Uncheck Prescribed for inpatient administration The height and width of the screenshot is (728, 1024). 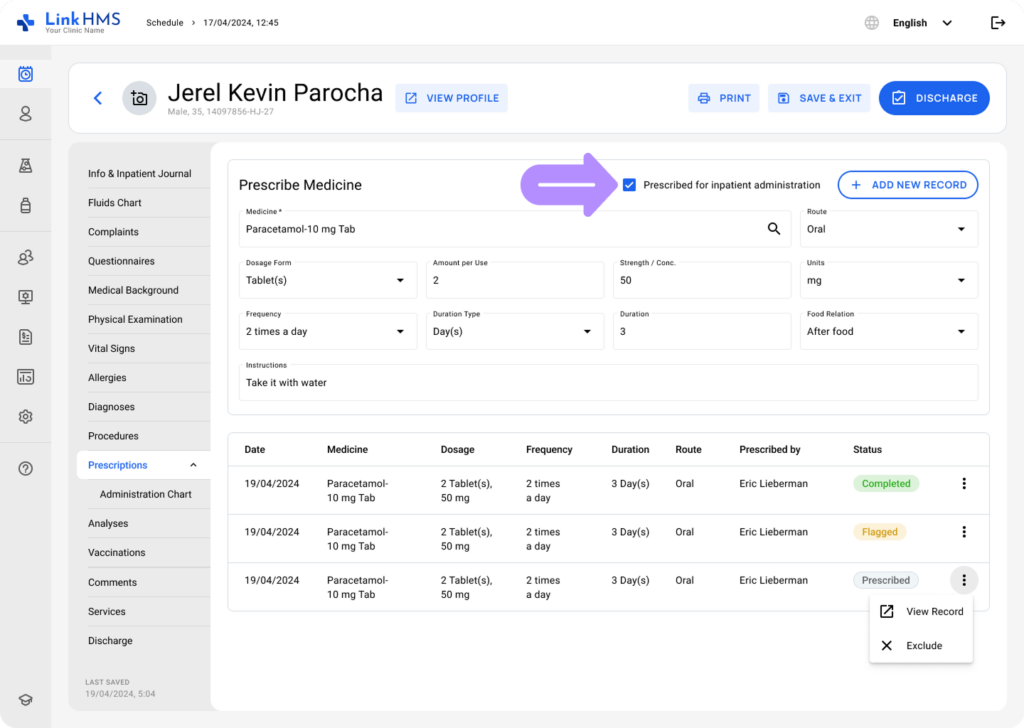pyautogui.click(x=629, y=185)
